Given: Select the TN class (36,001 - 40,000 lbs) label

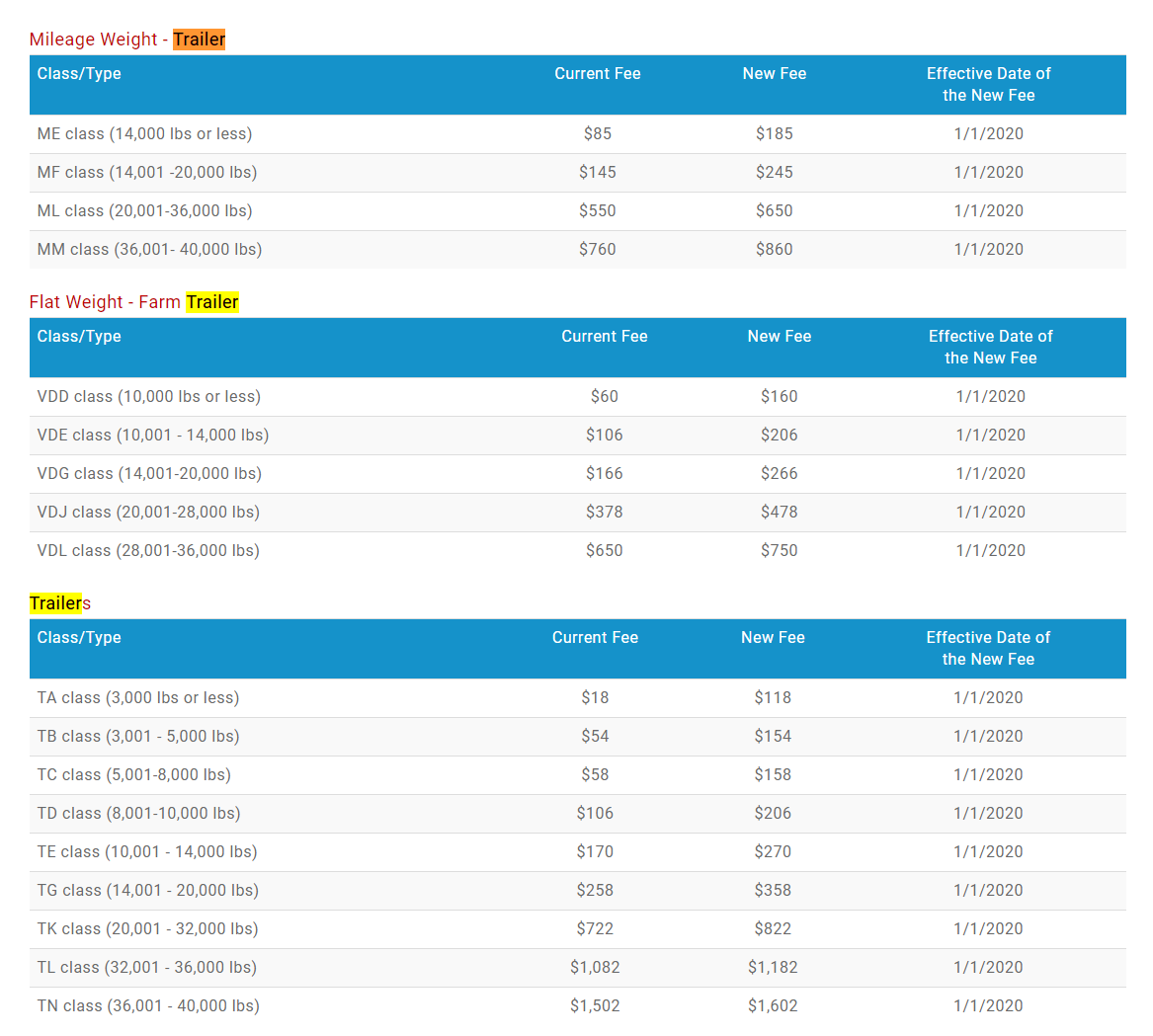Looking at the screenshot, I should point(148,1006).
